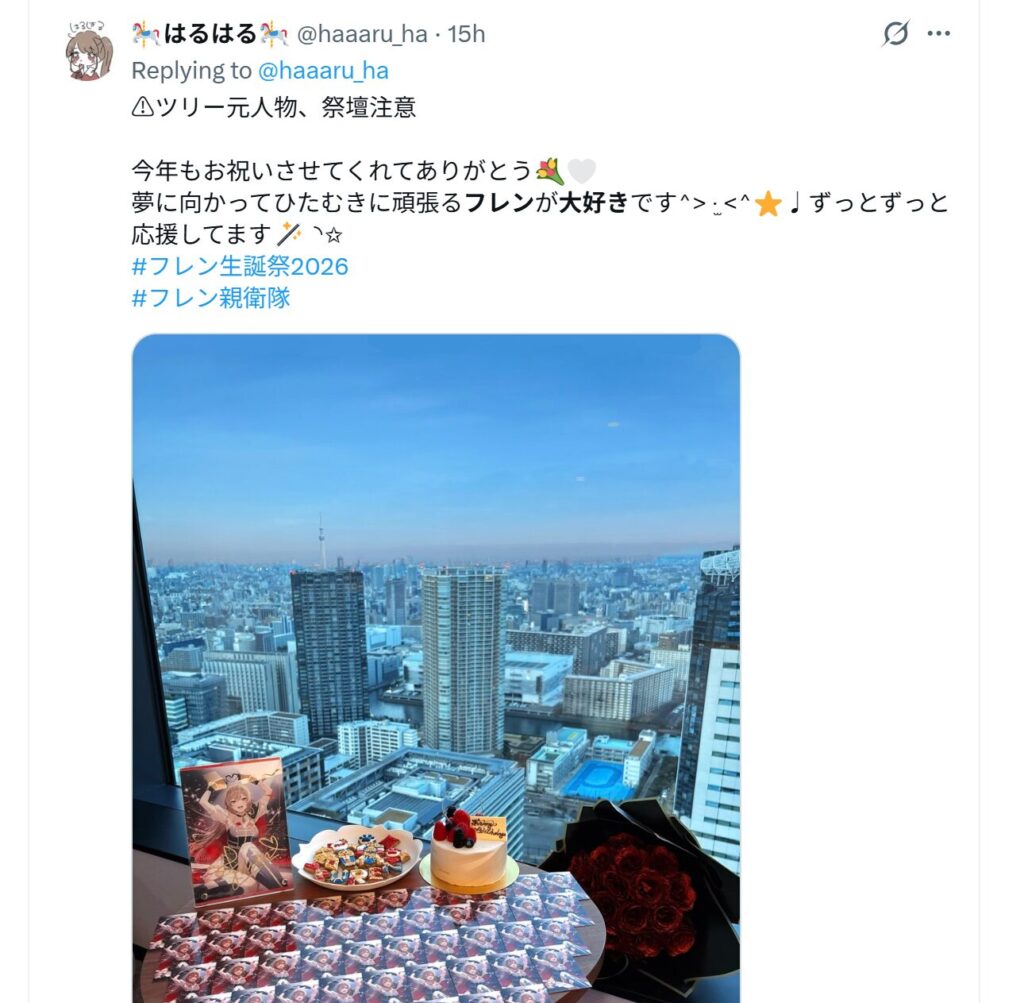Open the 15h timestamp permalink
Screen dimensions: 1024x1003
[466, 34]
